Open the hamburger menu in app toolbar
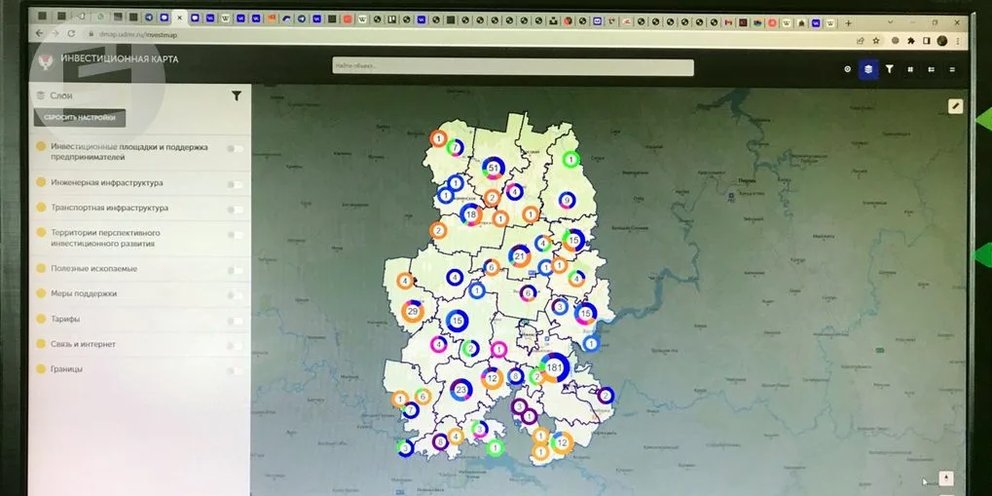 [x=952, y=70]
